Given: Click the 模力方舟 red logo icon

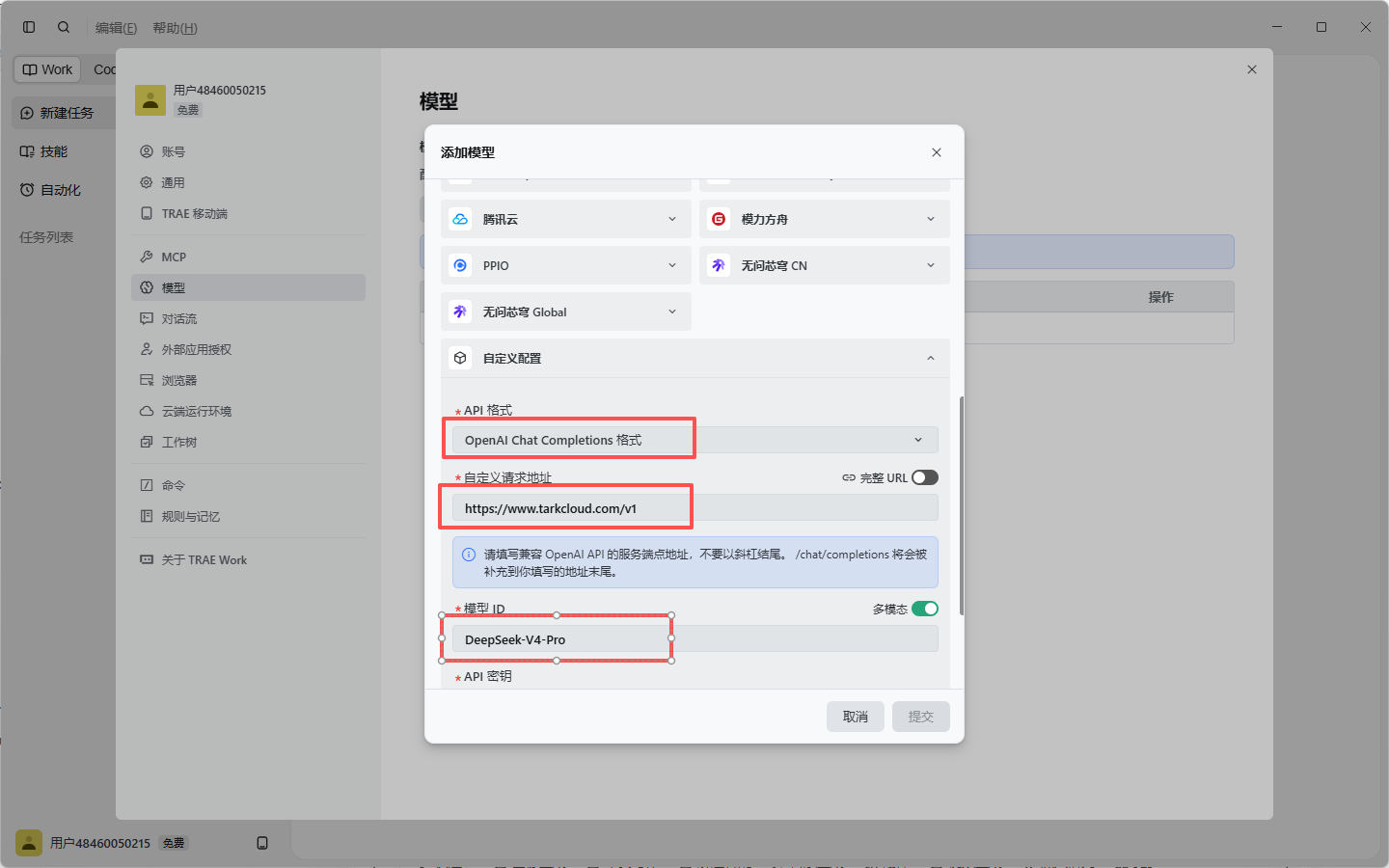Looking at the screenshot, I should (719, 219).
